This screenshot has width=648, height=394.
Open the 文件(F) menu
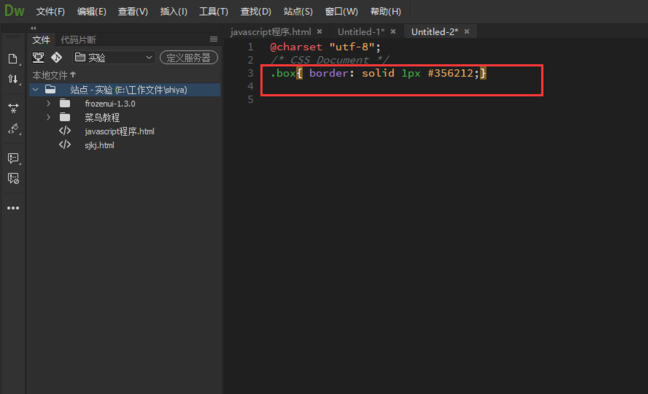click(x=50, y=12)
